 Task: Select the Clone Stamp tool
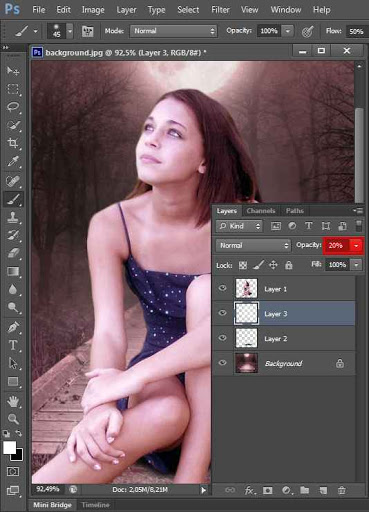point(13,217)
